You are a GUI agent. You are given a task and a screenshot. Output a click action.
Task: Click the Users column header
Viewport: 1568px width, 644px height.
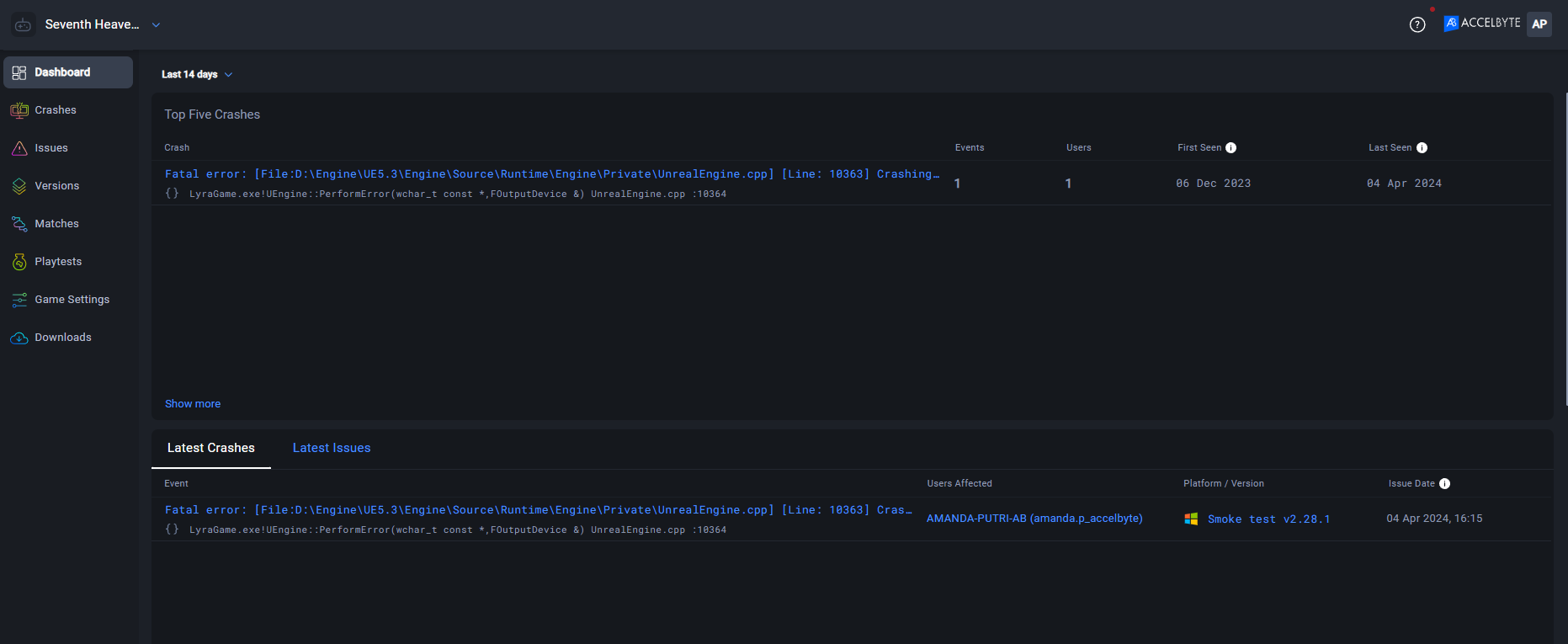coord(1079,147)
